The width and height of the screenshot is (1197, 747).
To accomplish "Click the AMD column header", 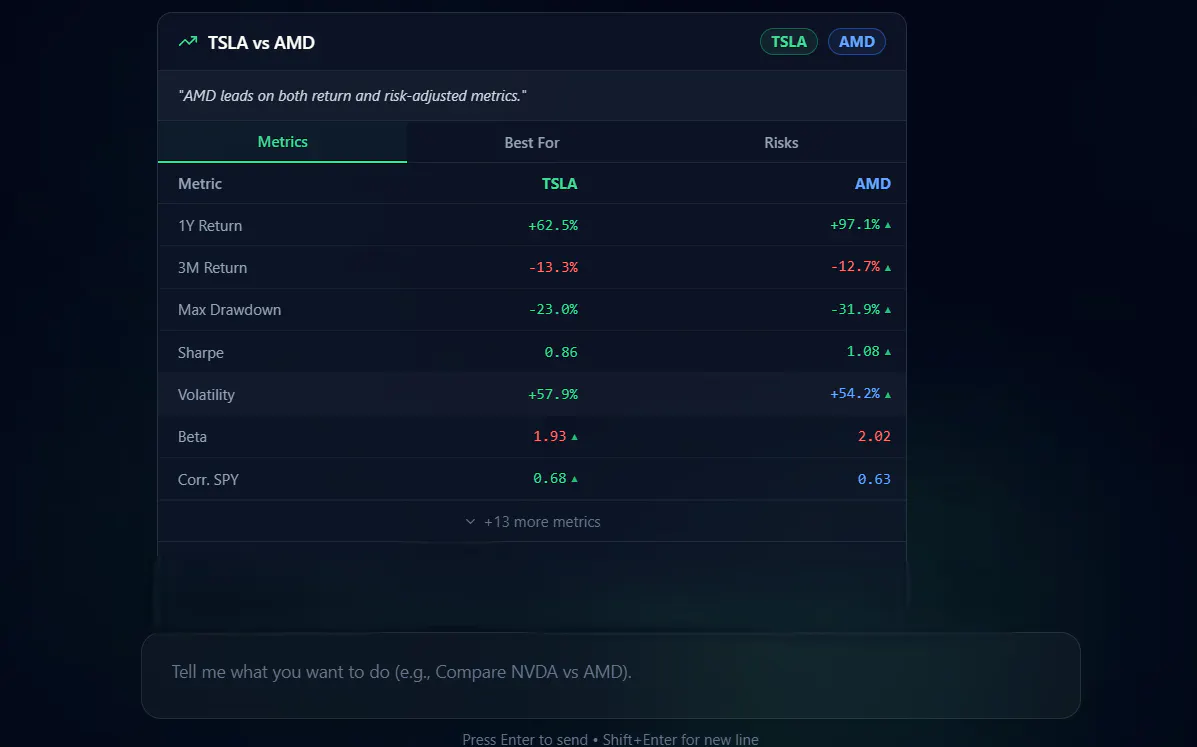I will coord(873,184).
